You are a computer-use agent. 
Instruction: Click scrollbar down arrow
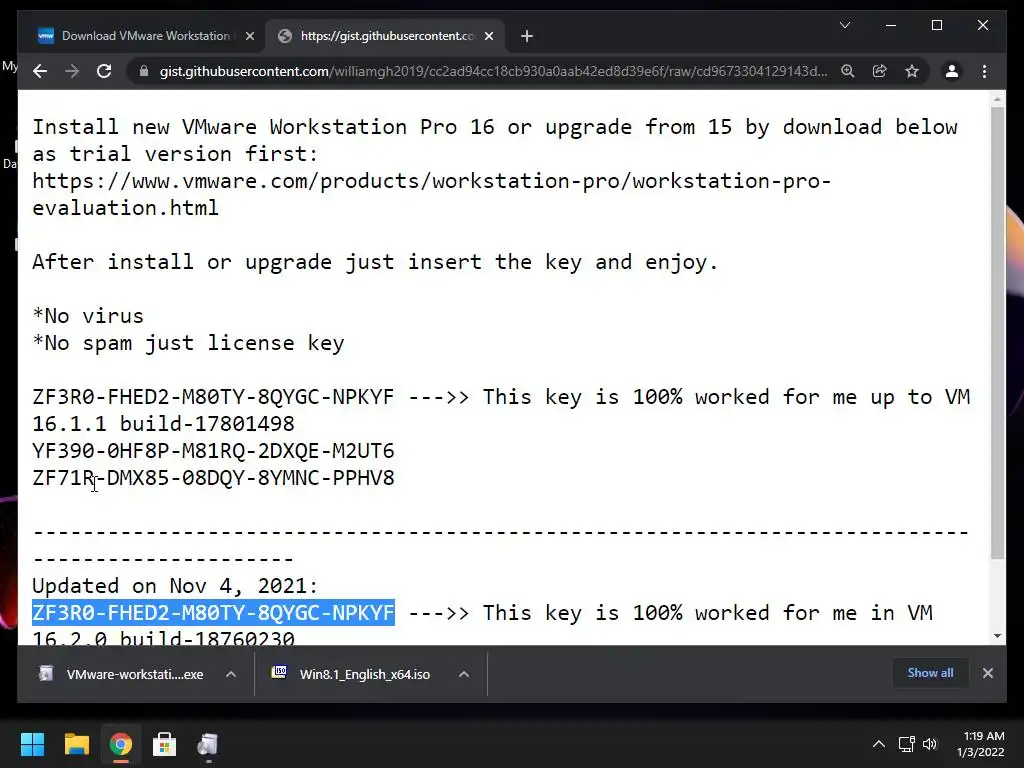click(x=997, y=635)
